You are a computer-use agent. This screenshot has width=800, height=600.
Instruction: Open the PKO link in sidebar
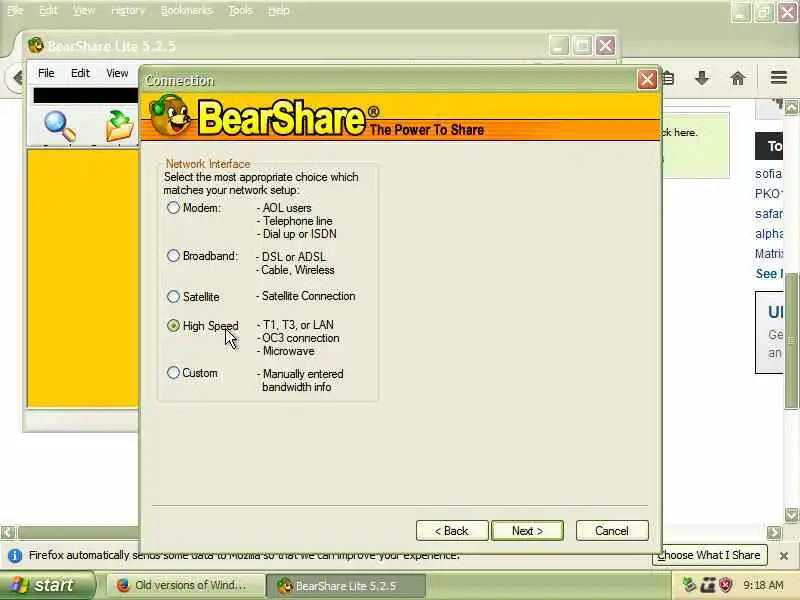(768, 193)
